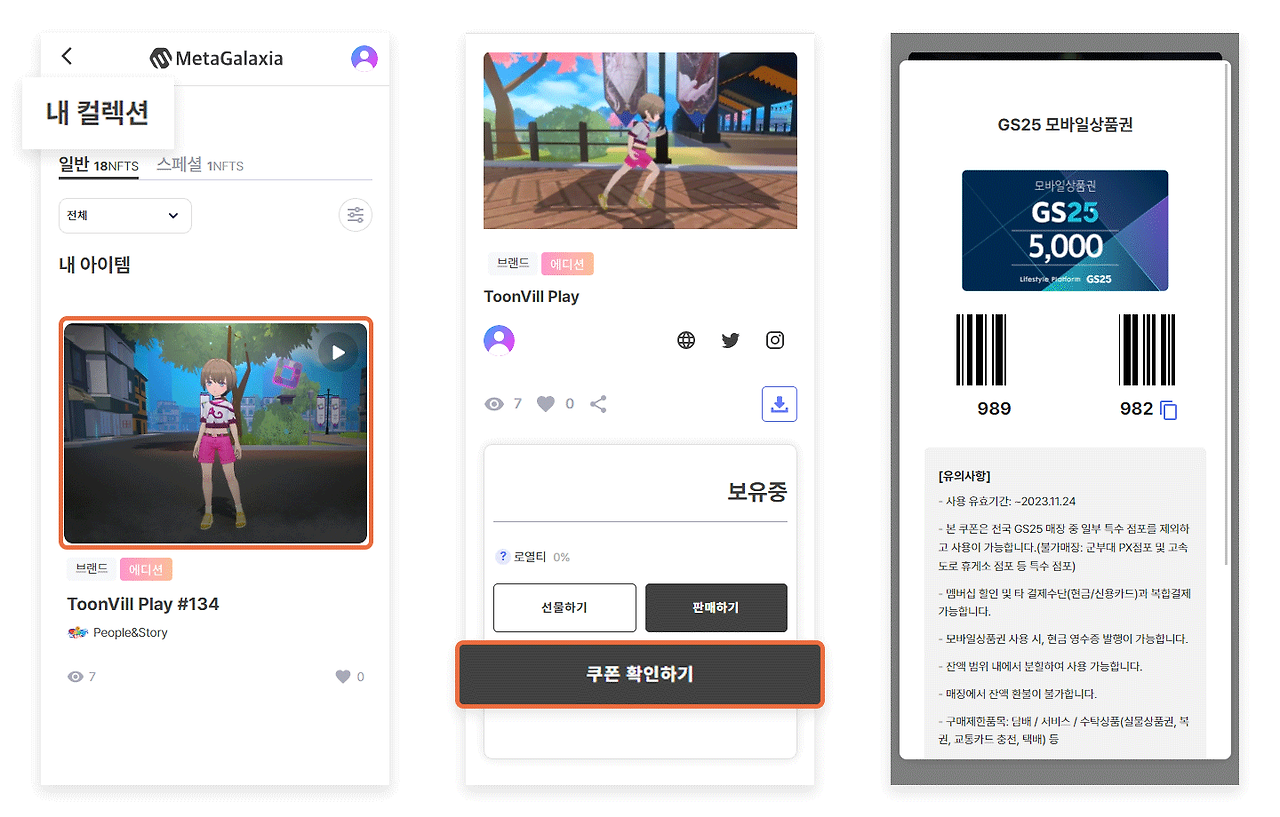
Task: Play the ToonVill Play #134 video
Action: point(338,351)
